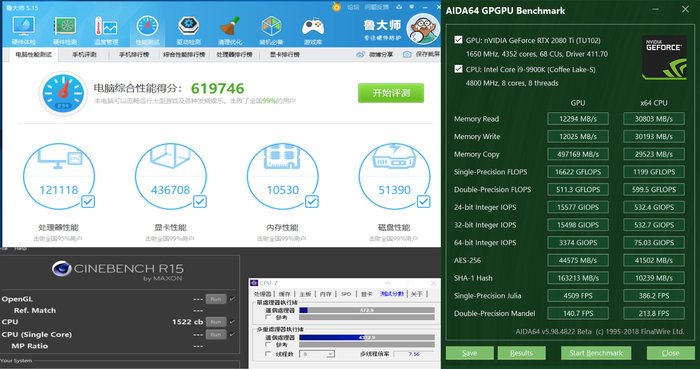Viewport: 700px width, 369px height.
Task: Click the single-thread score bar in CPU-Z
Action: pyautogui.click(x=367, y=310)
